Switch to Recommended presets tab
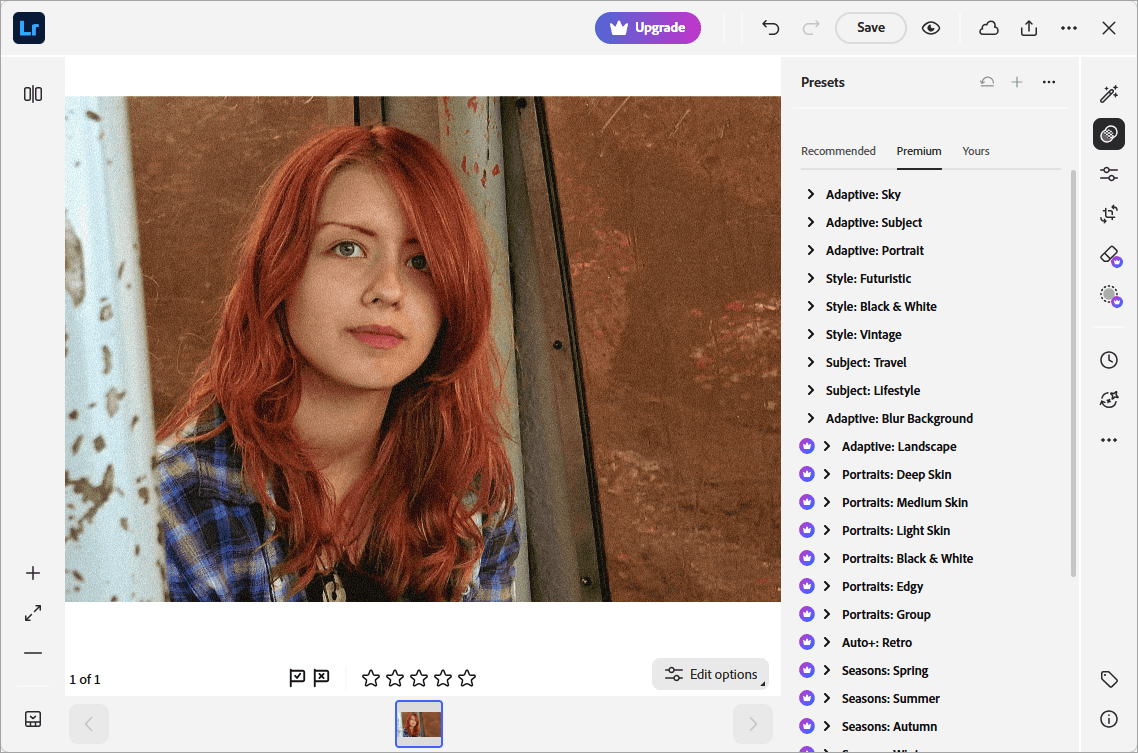 point(838,151)
